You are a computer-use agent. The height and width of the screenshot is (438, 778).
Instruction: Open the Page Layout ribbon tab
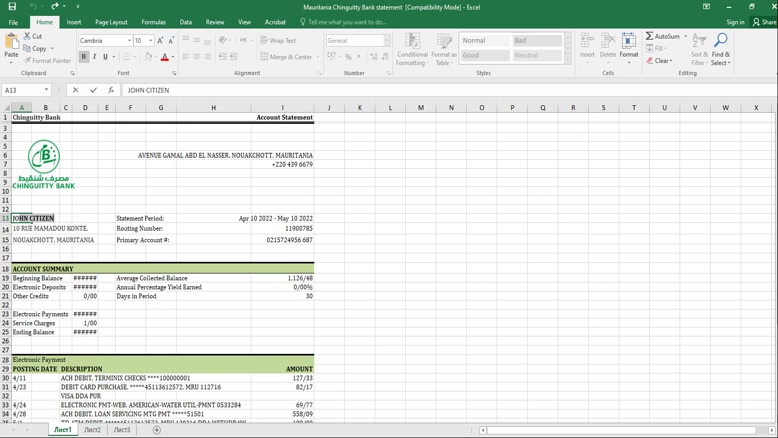(111, 22)
